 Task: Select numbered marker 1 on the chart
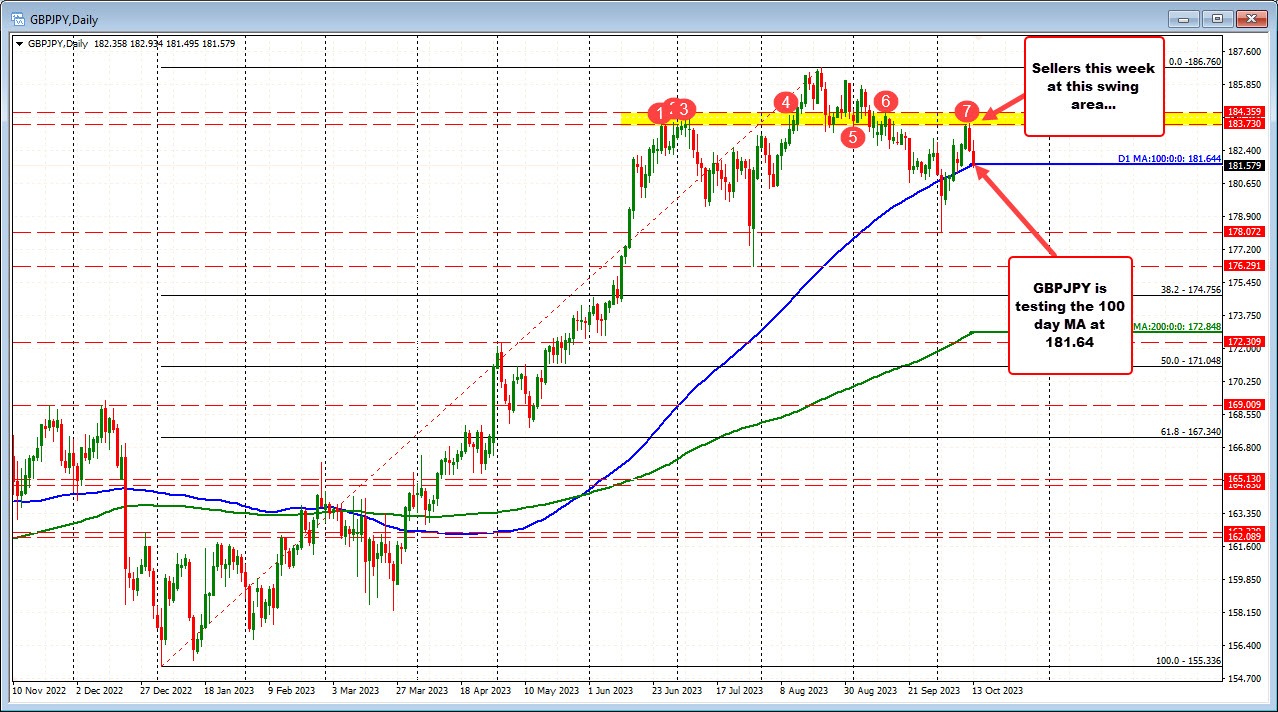[x=659, y=114]
